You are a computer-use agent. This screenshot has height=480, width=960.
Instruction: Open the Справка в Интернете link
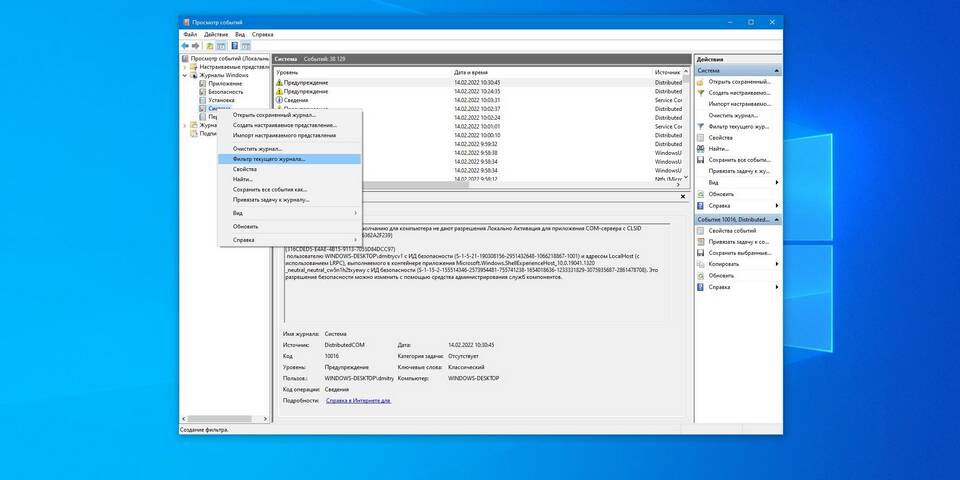point(358,400)
